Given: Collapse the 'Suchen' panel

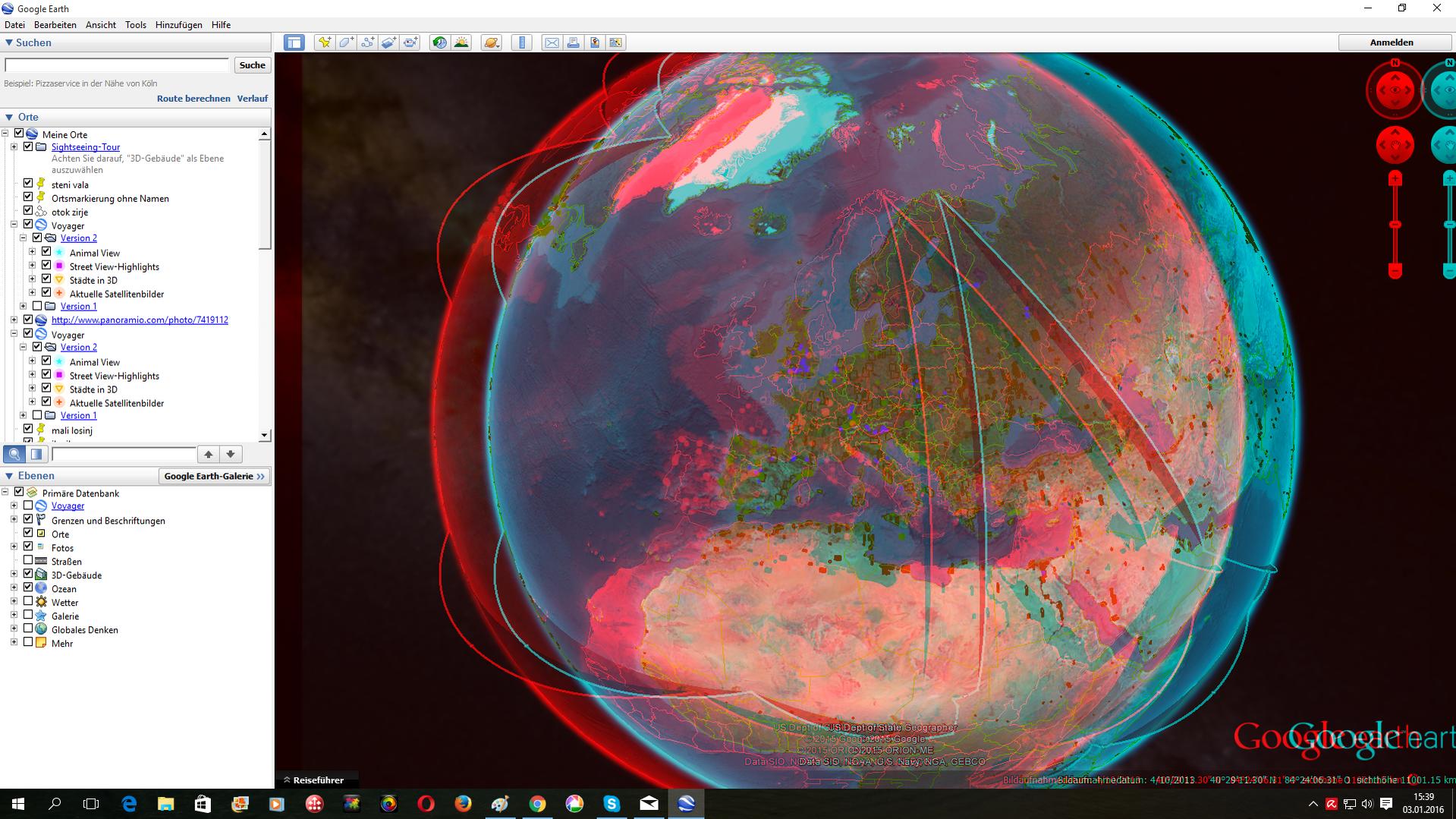Looking at the screenshot, I should (9, 43).
